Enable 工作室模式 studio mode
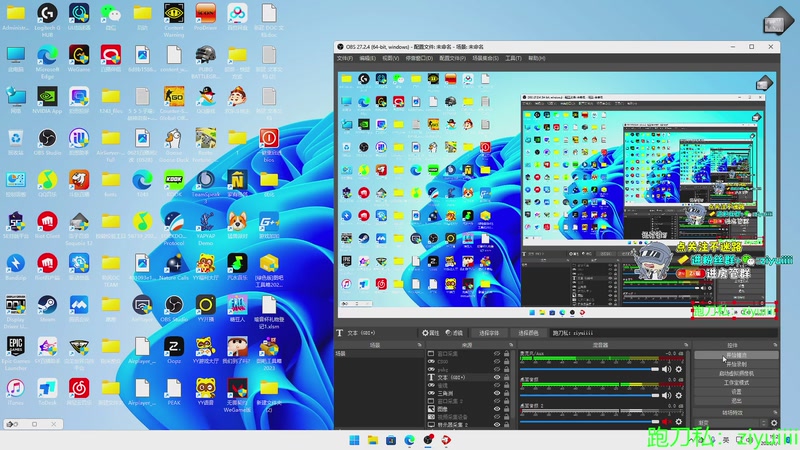Viewport: 800px width, 450px height. 736,383
